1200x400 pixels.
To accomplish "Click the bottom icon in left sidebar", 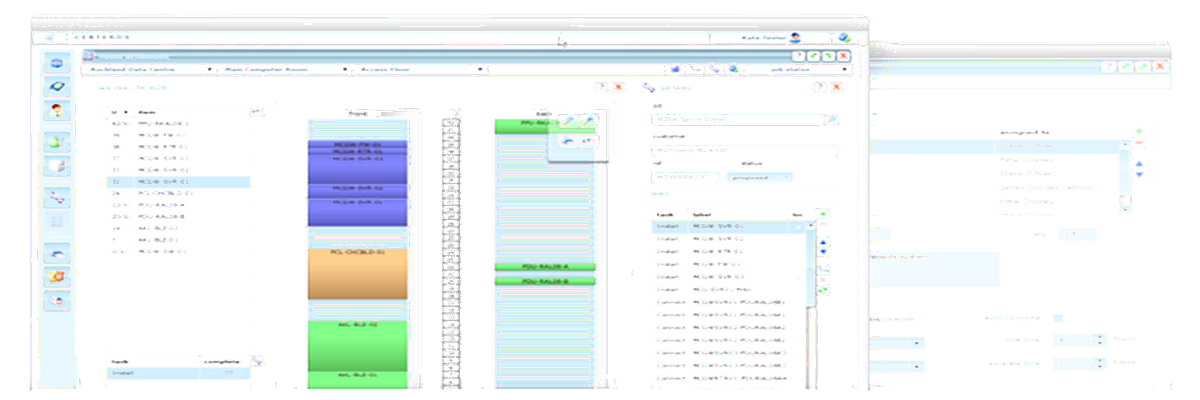I will [58, 298].
